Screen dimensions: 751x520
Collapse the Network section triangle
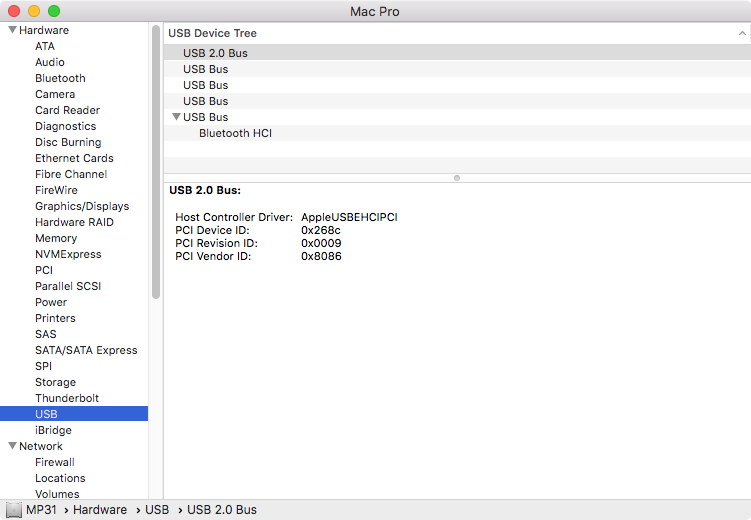[12, 446]
